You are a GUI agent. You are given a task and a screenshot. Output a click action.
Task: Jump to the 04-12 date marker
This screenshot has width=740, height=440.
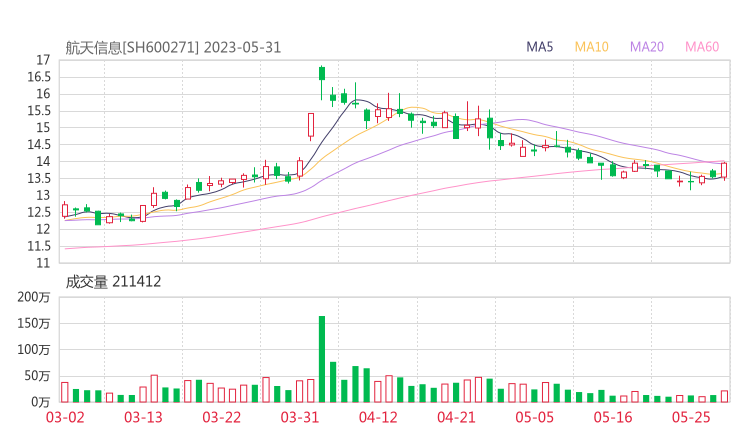[x=377, y=417]
